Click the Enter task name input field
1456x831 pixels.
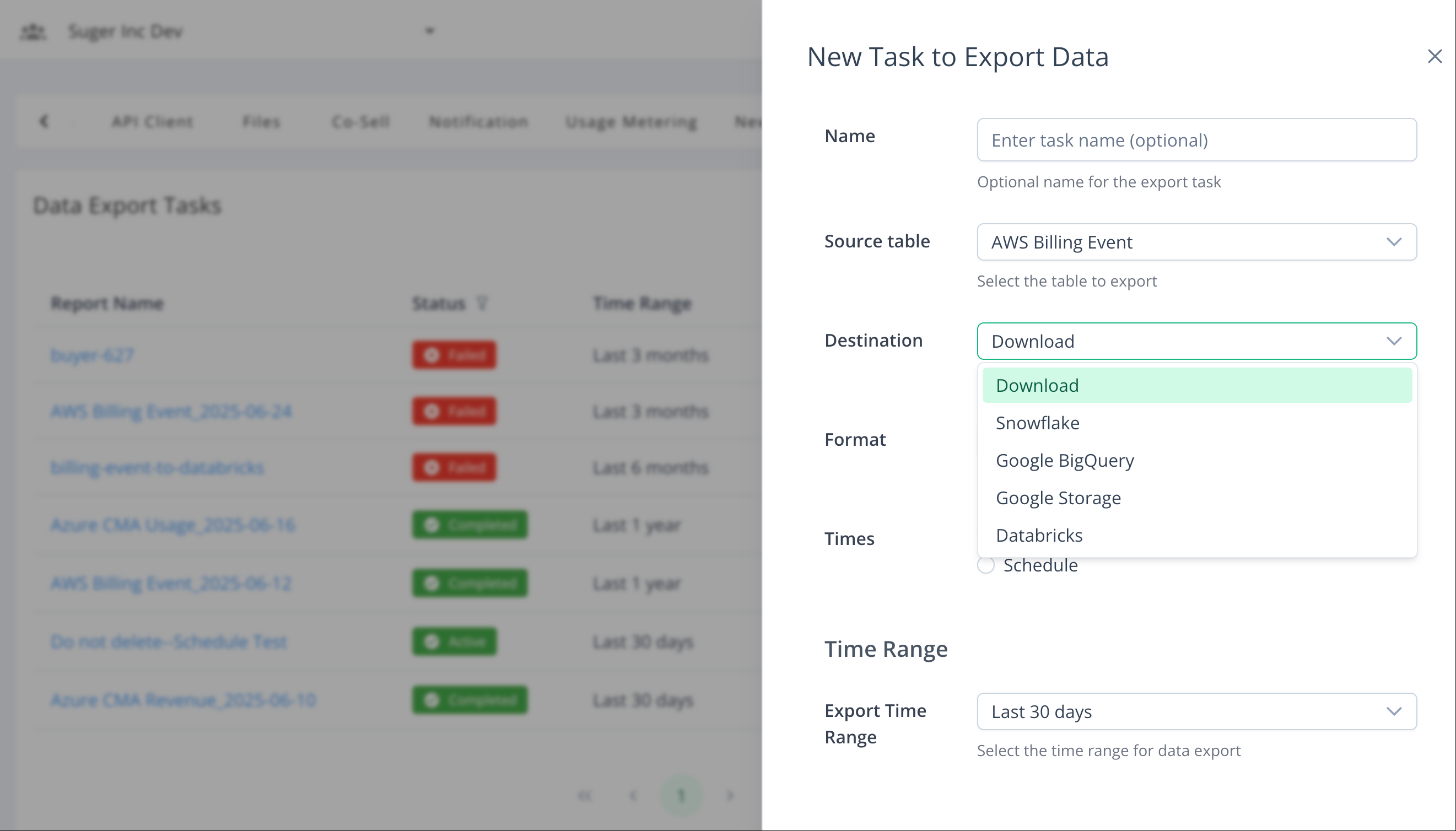[x=1196, y=140]
